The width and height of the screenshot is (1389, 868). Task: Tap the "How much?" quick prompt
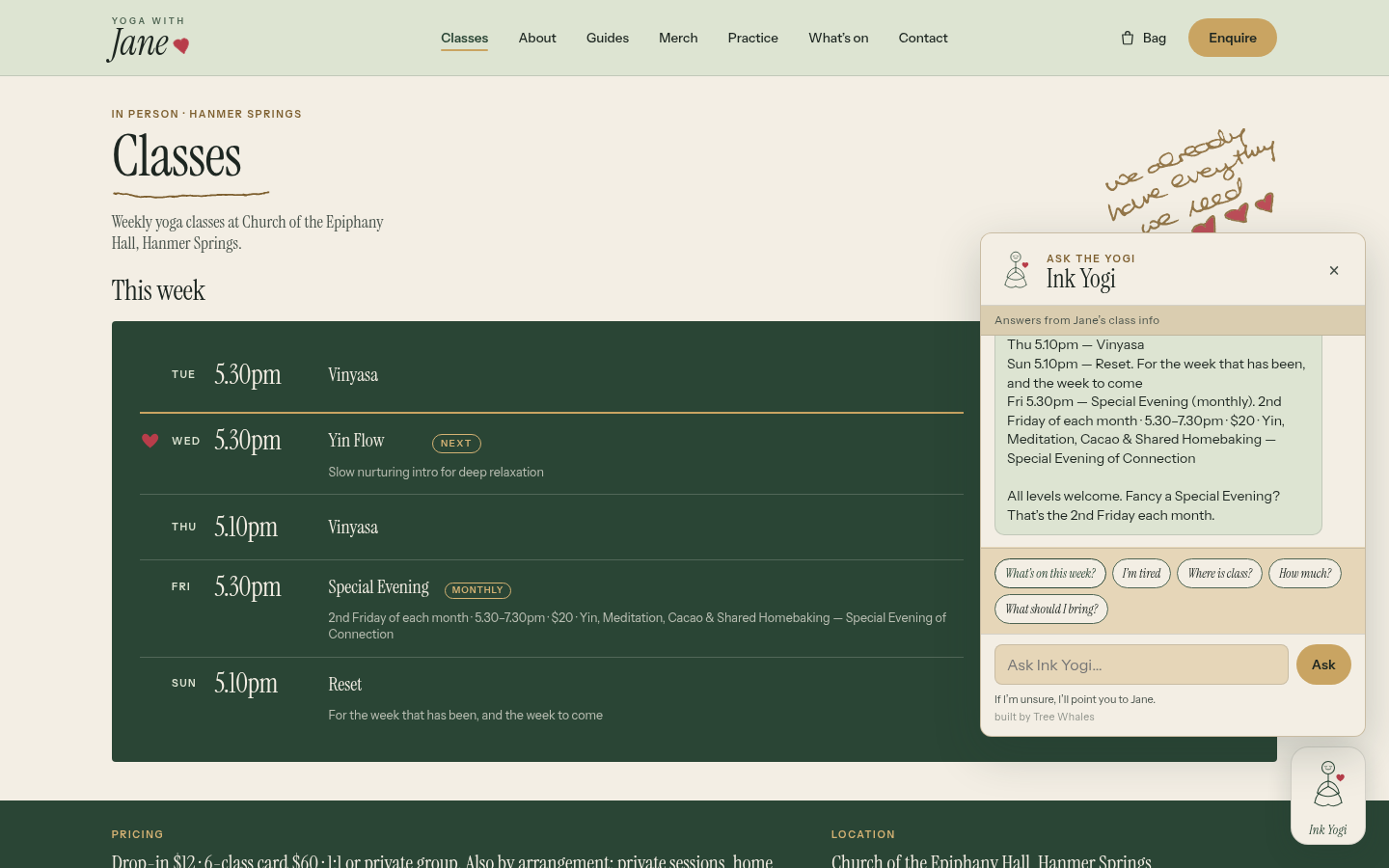[x=1305, y=574]
